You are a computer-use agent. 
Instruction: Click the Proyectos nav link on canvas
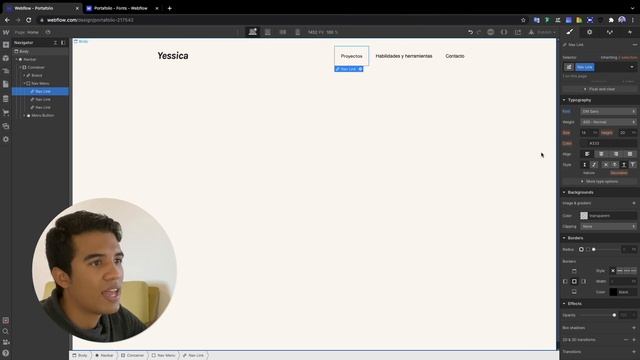[351, 56]
